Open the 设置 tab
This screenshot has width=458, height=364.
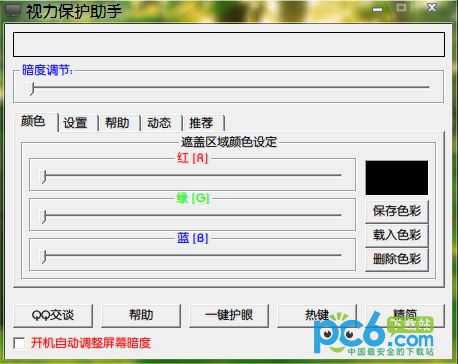(77, 123)
